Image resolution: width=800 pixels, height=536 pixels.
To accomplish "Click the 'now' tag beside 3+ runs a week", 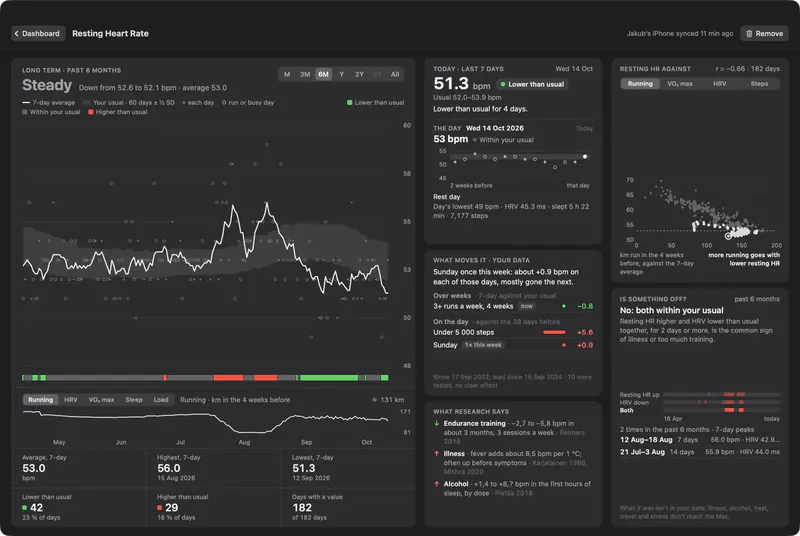I will (x=527, y=307).
